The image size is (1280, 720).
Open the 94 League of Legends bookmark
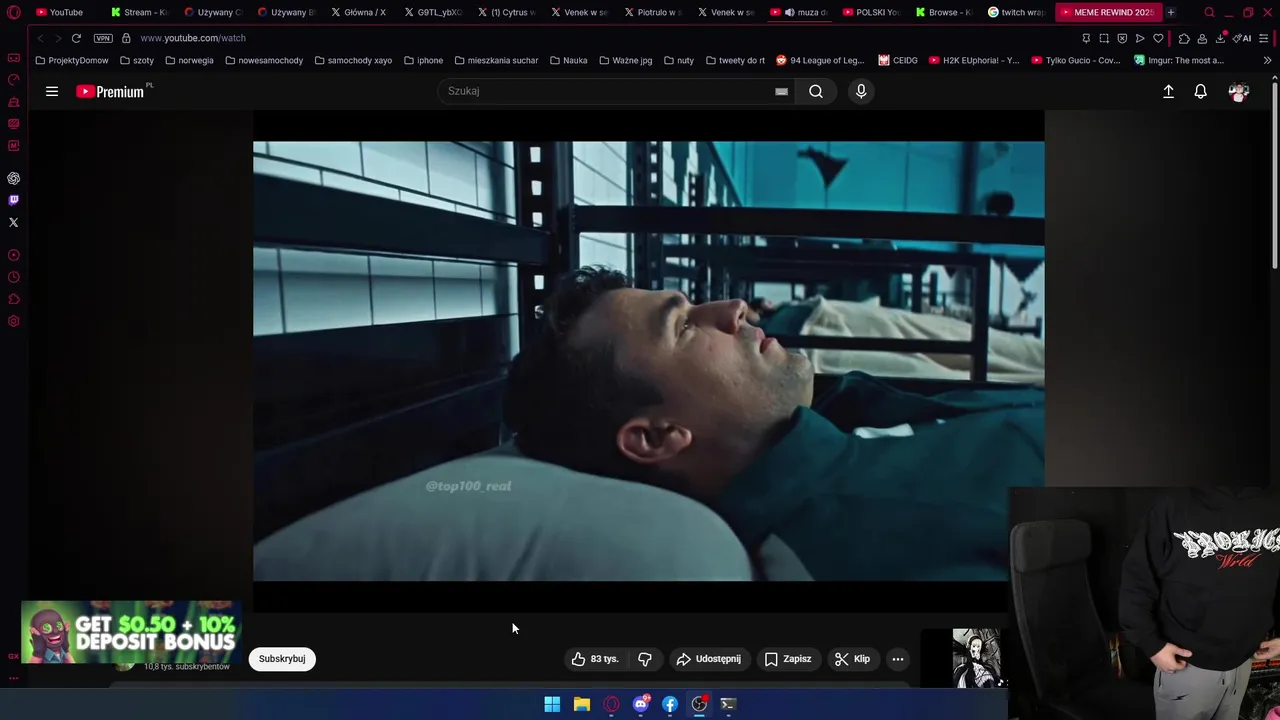pos(820,60)
